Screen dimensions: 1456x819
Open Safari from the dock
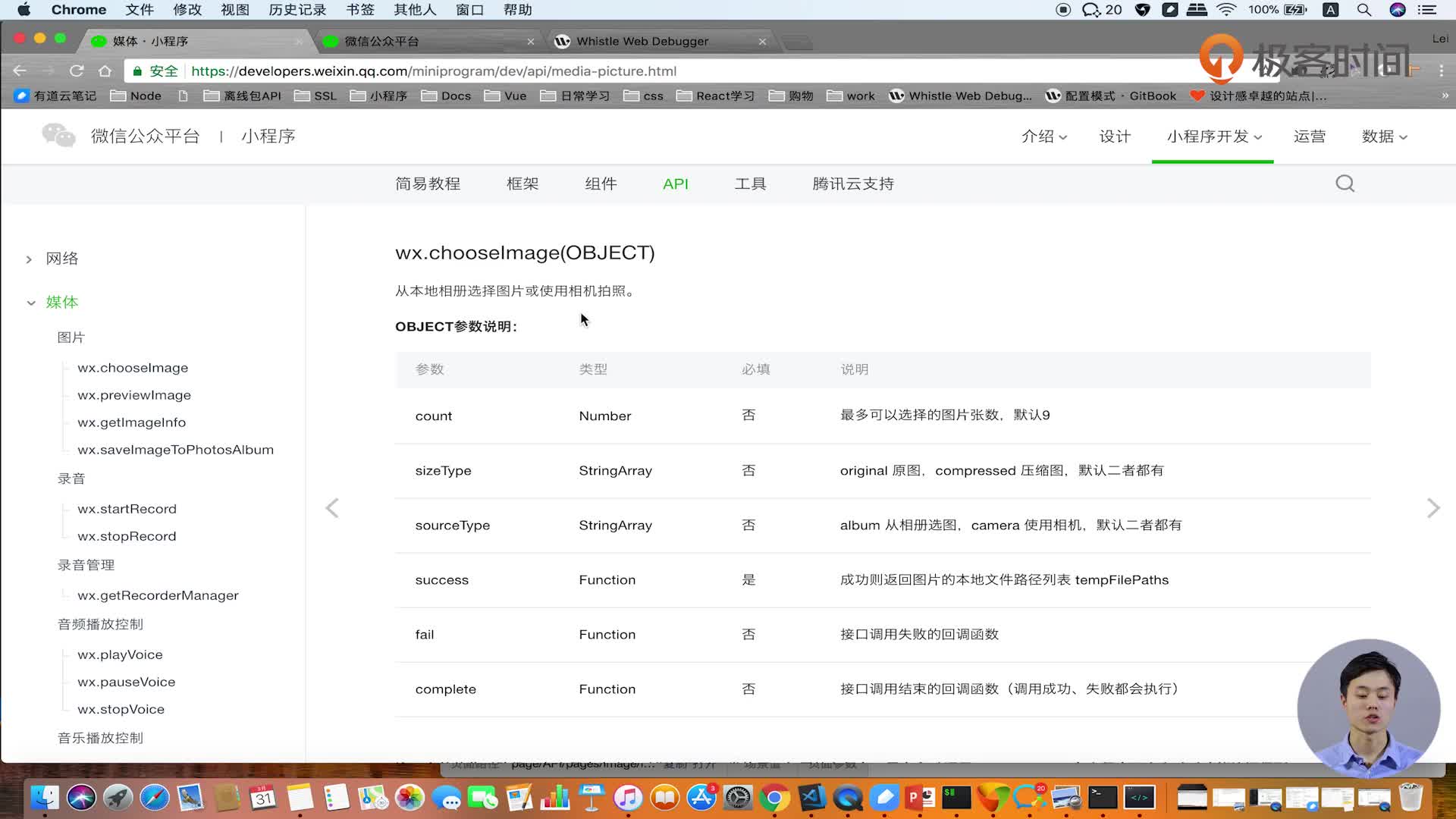coord(155,798)
